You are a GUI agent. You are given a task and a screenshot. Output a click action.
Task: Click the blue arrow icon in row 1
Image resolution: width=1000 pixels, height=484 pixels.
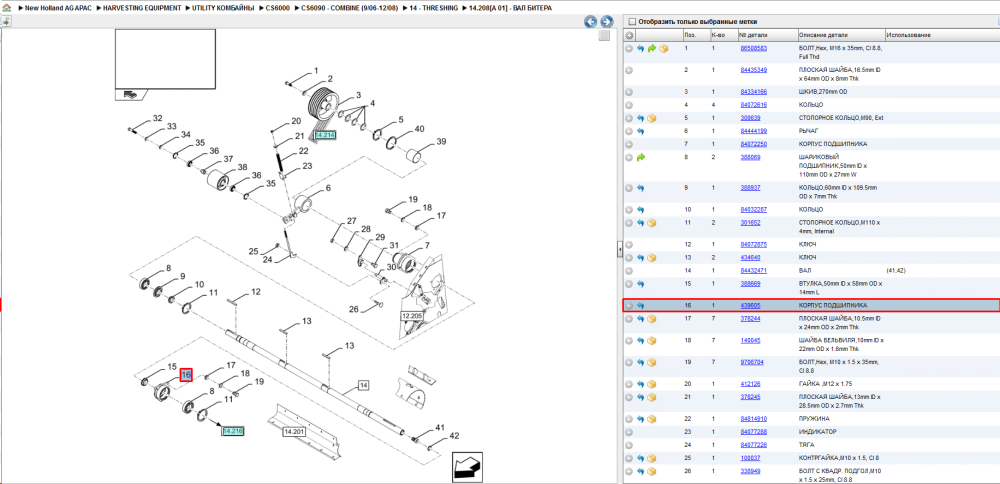pos(641,48)
